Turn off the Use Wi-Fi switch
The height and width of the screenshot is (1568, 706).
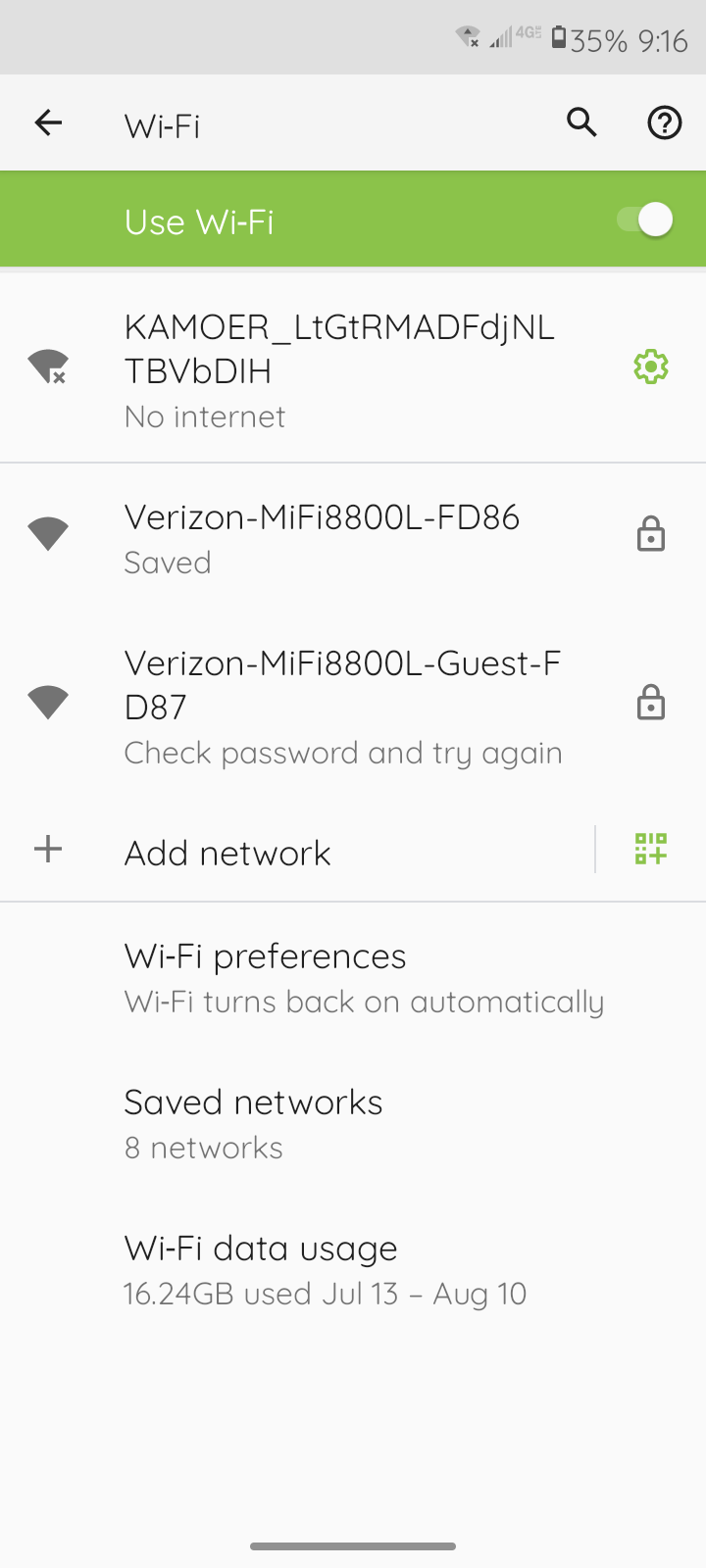(645, 220)
